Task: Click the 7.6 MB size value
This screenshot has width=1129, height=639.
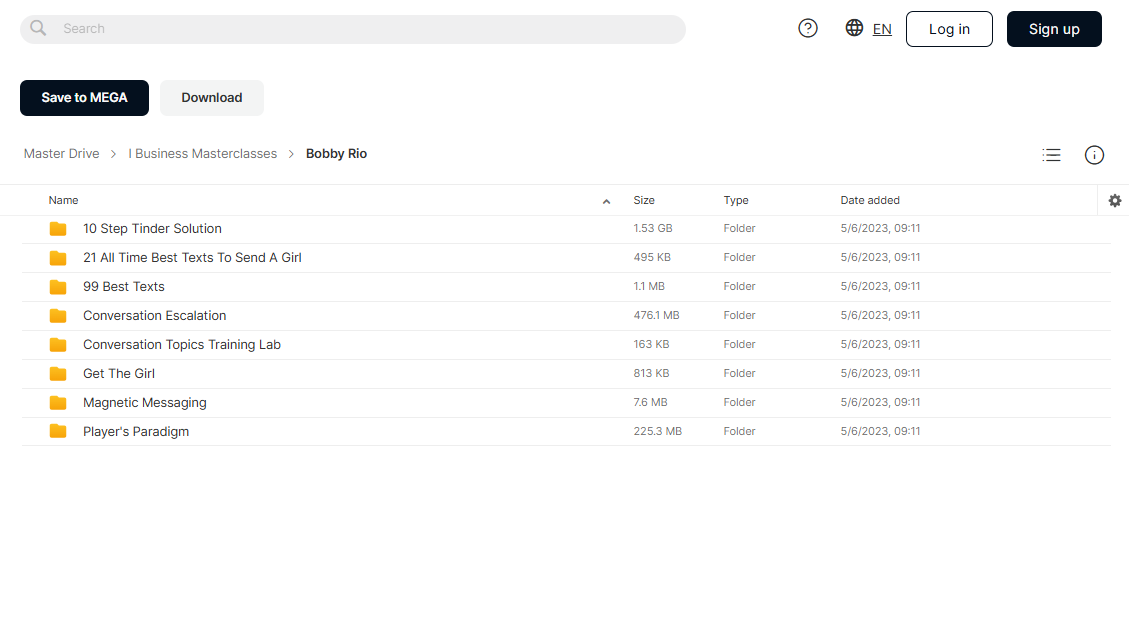Action: point(650,402)
